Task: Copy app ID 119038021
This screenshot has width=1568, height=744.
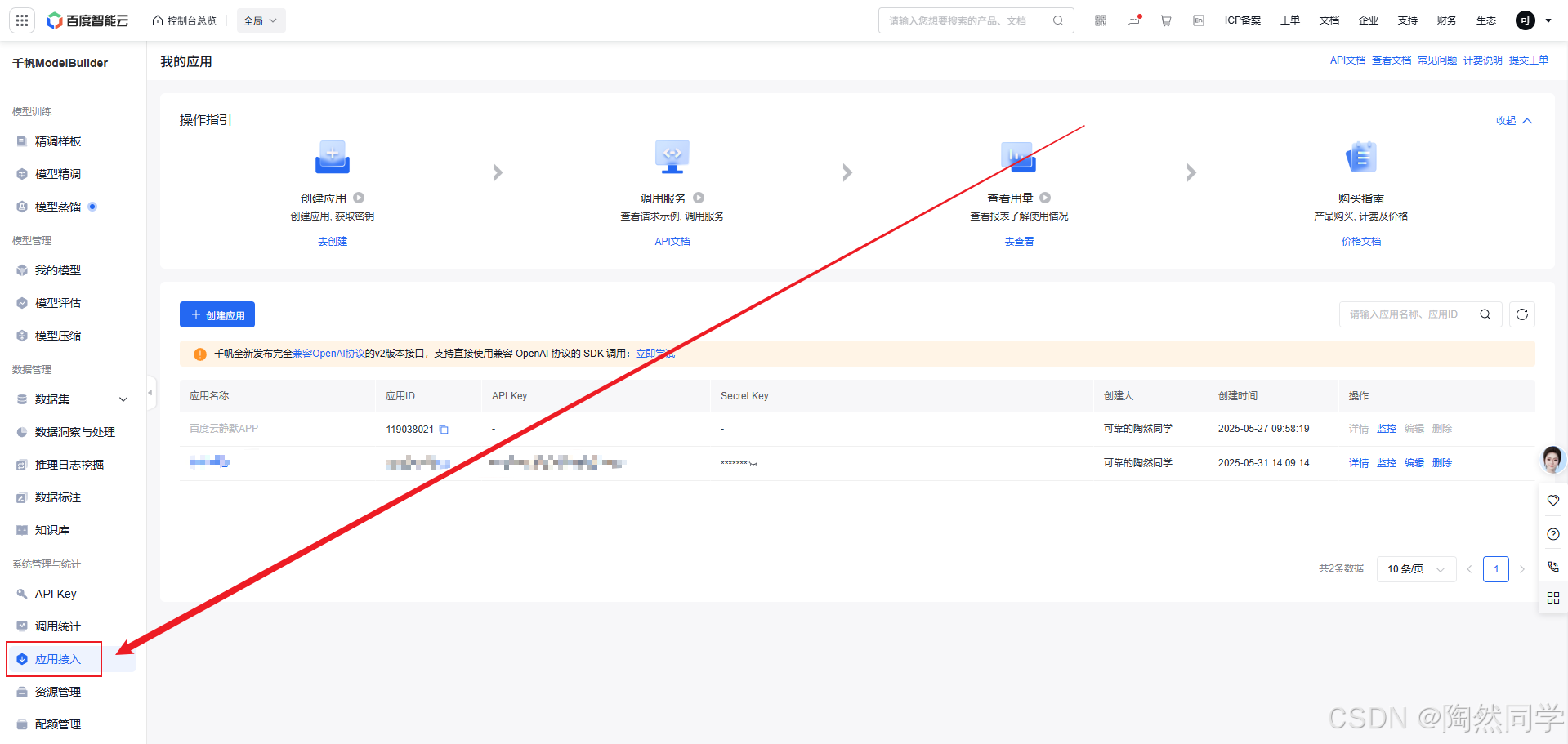Action: point(444,430)
